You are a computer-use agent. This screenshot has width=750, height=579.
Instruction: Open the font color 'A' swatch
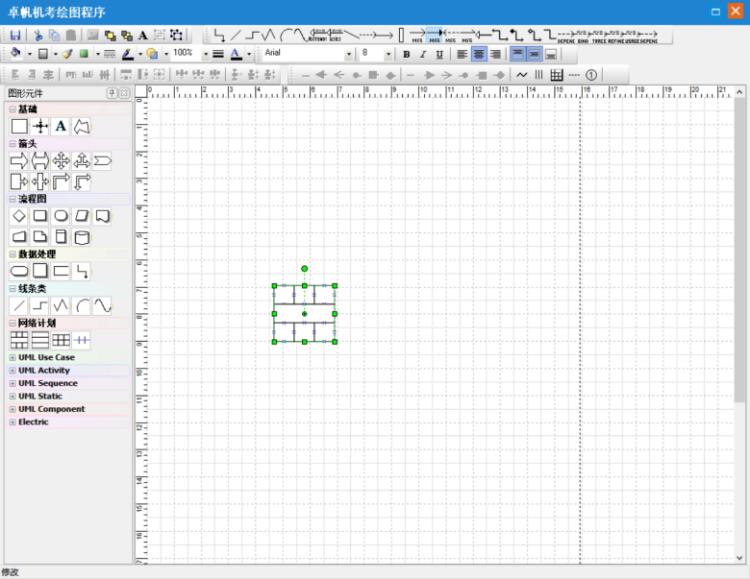235,54
